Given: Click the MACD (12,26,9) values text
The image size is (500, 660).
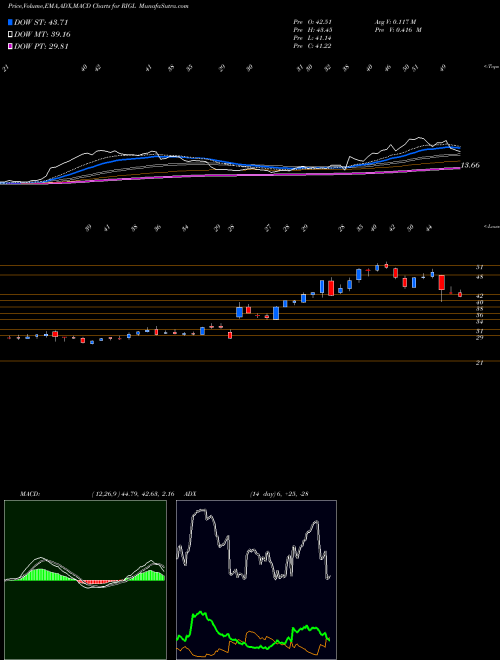Looking at the screenshot, I should tap(133, 494).
